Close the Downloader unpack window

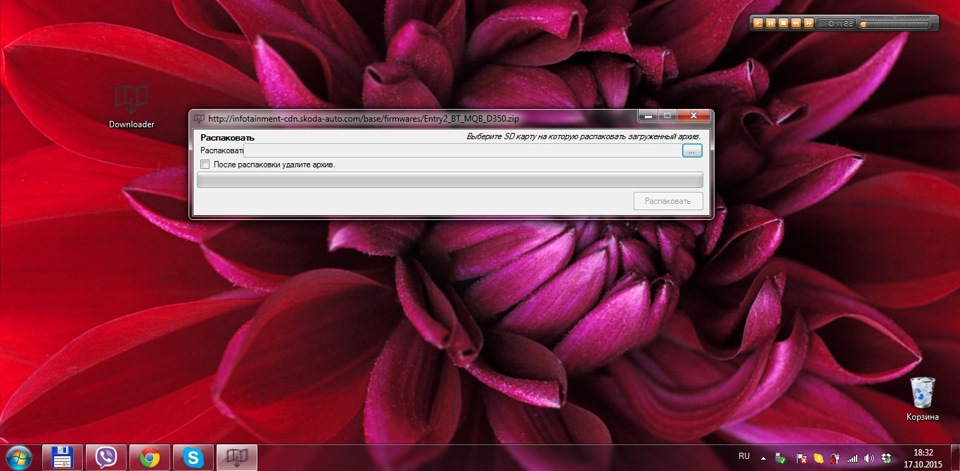694,116
